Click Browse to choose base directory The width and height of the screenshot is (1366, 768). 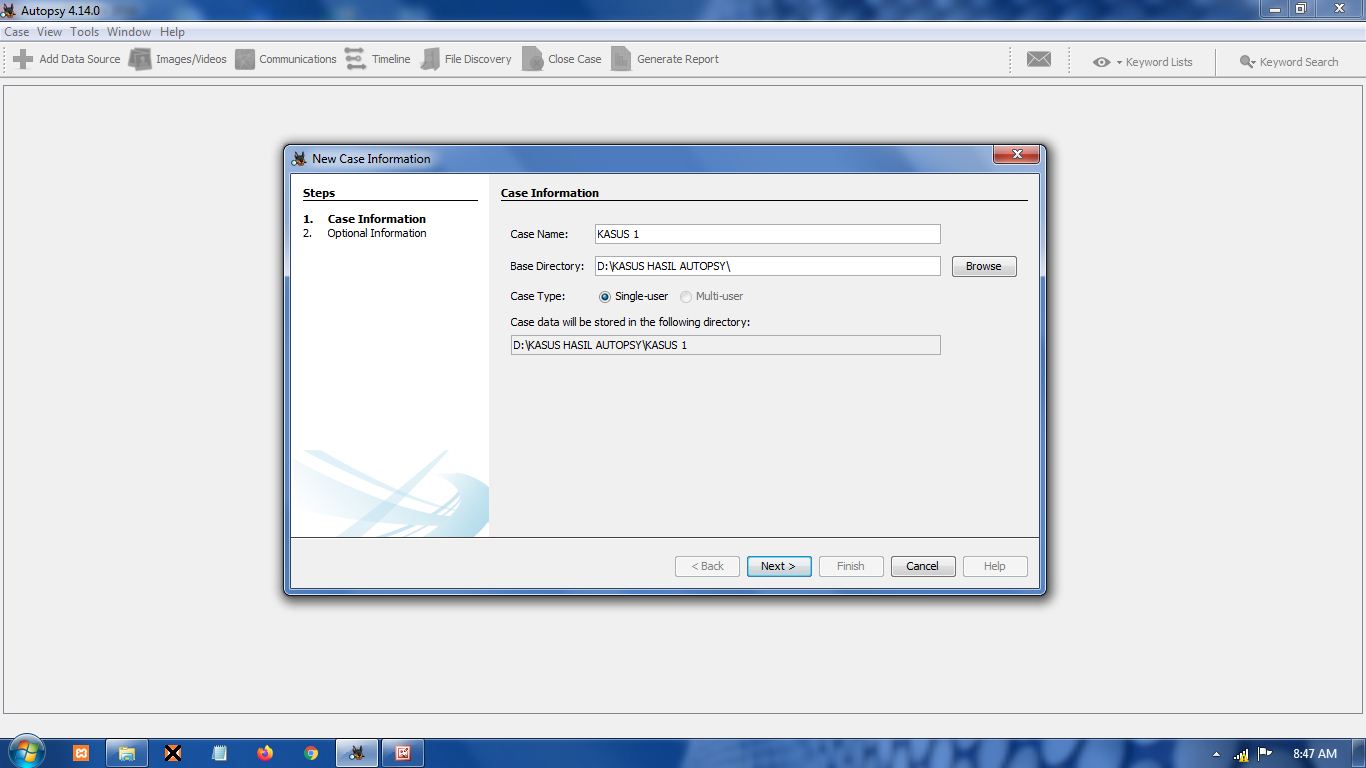[983, 266]
